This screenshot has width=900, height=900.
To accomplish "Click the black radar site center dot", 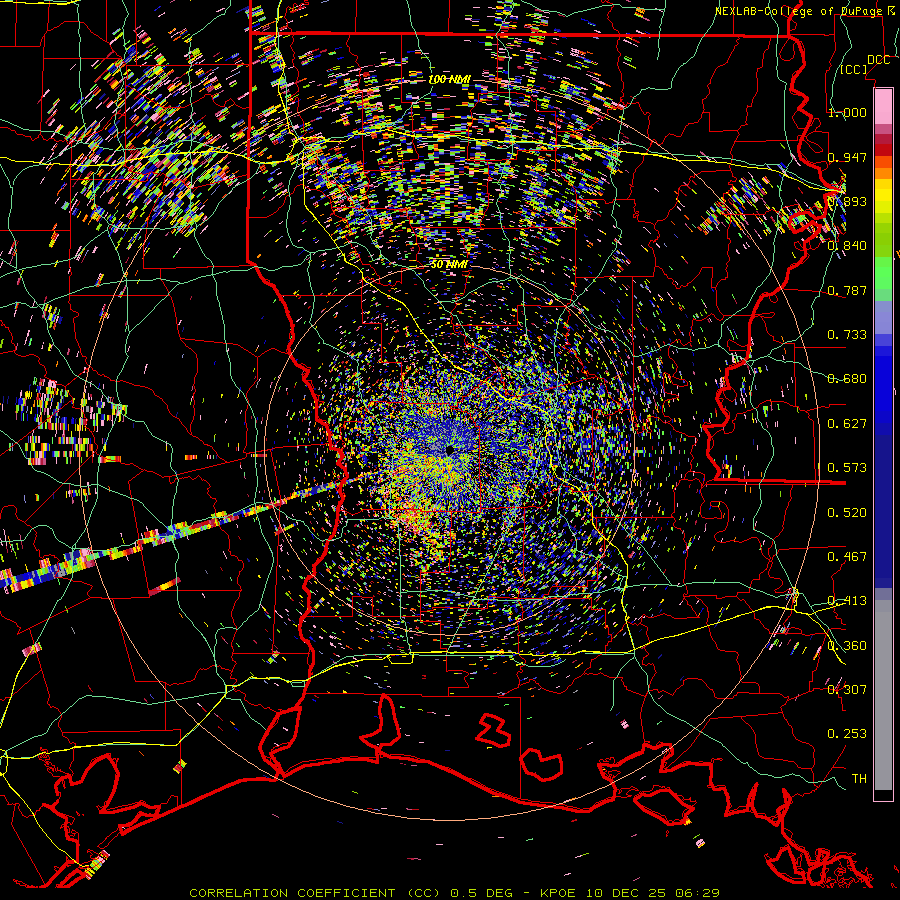I will coord(449,451).
